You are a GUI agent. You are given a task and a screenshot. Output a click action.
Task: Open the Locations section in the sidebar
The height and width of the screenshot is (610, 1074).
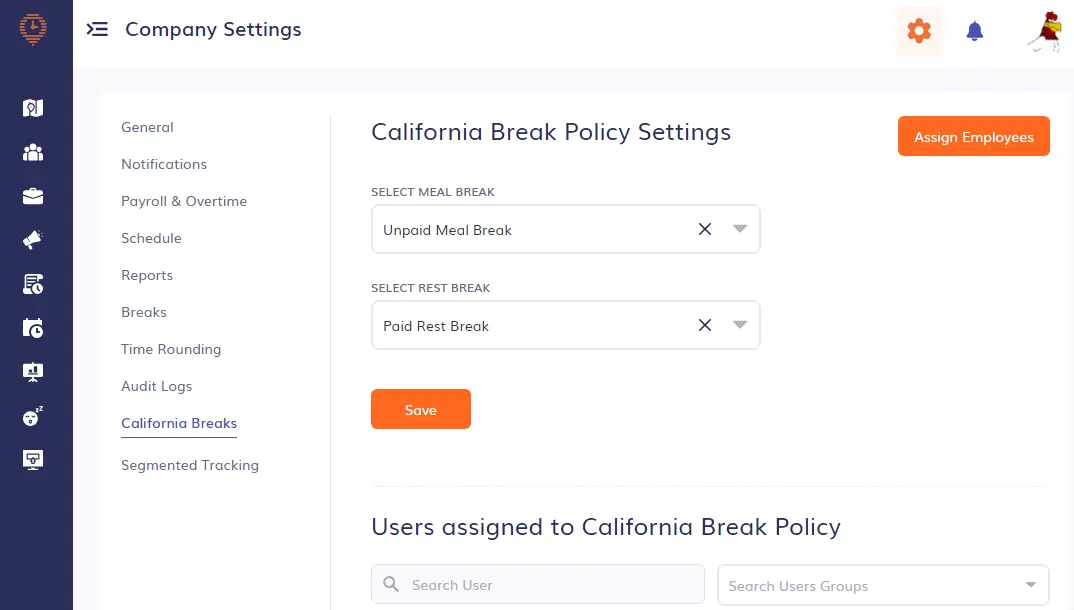pos(33,107)
